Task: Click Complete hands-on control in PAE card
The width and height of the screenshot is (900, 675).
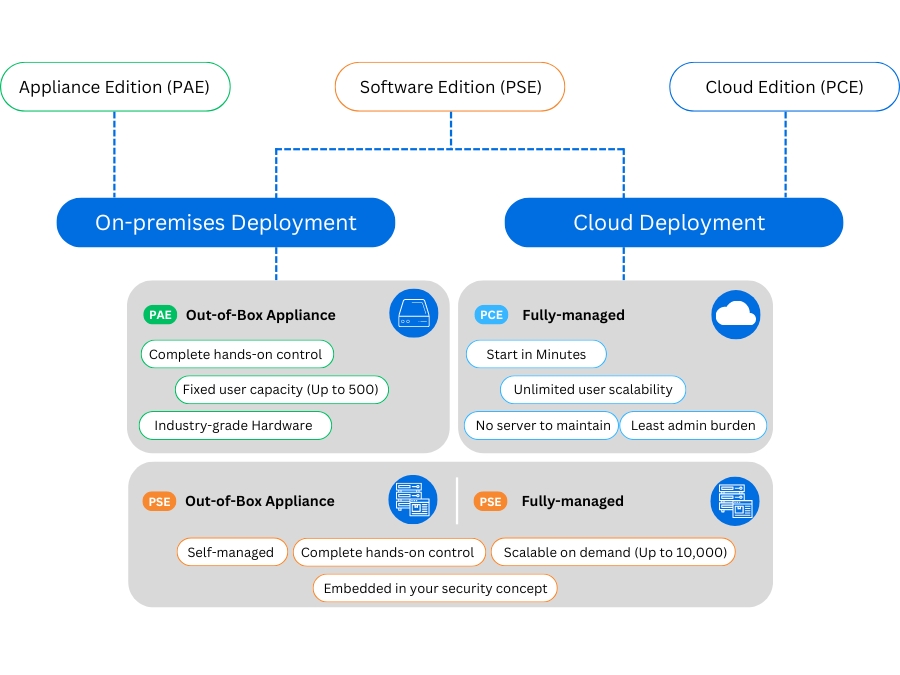Action: click(x=237, y=354)
